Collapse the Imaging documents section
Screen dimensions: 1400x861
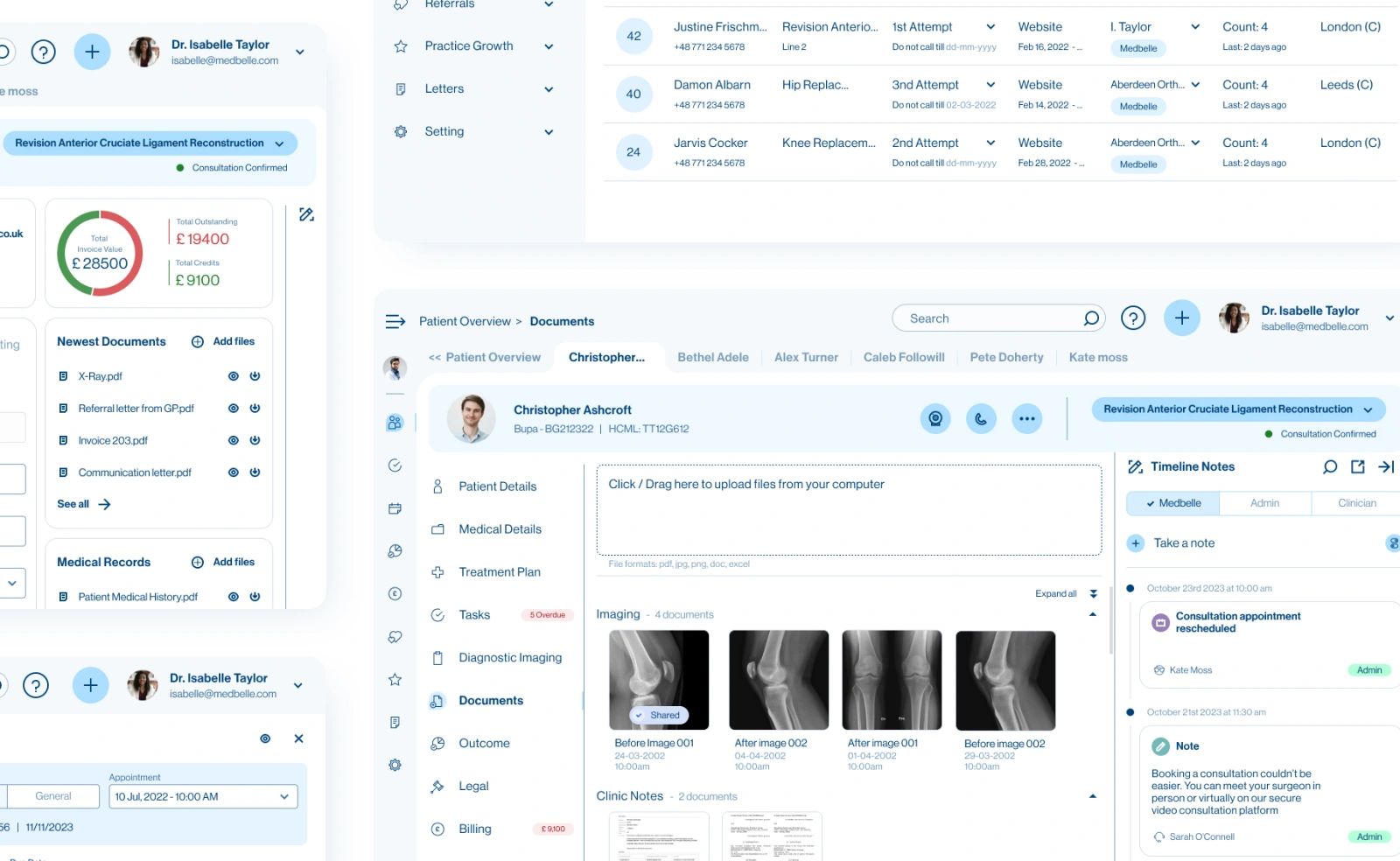coord(1092,614)
